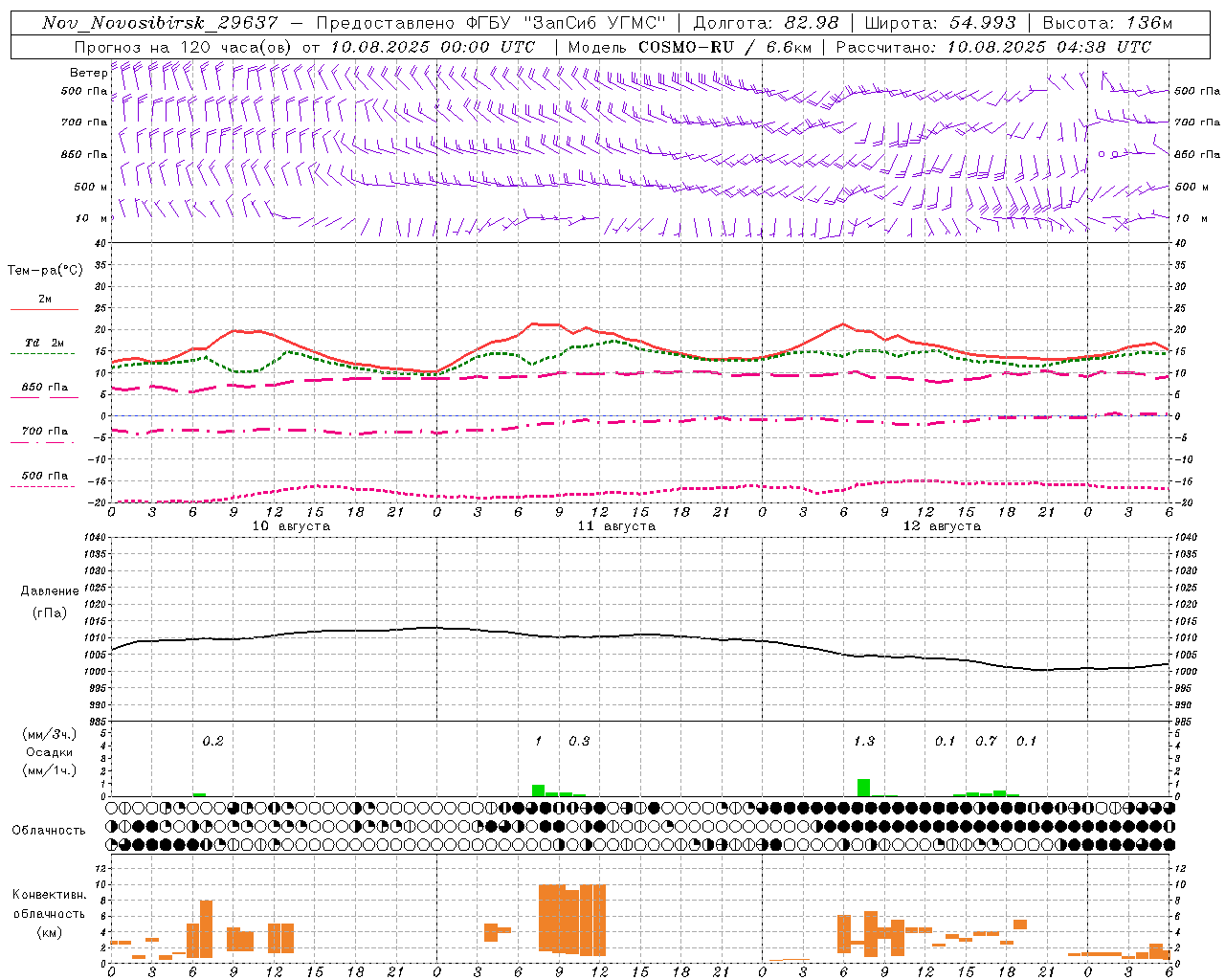Click the 10 августа date label
1225x980 pixels.
pos(291,526)
